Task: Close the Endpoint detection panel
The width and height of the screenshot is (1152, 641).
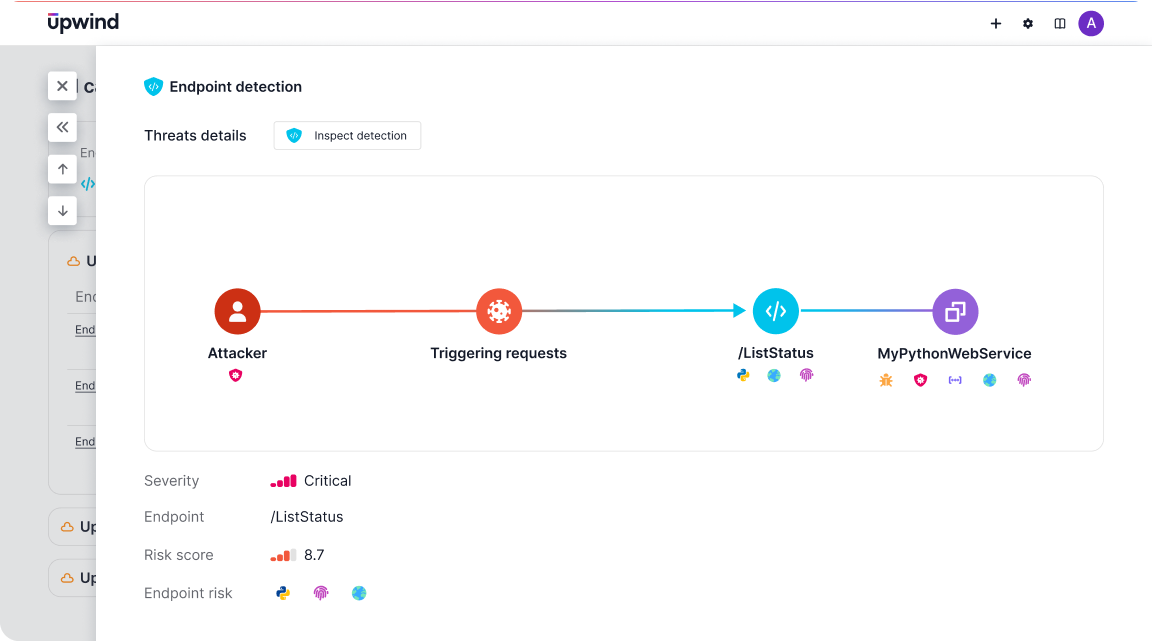Action: click(x=62, y=86)
